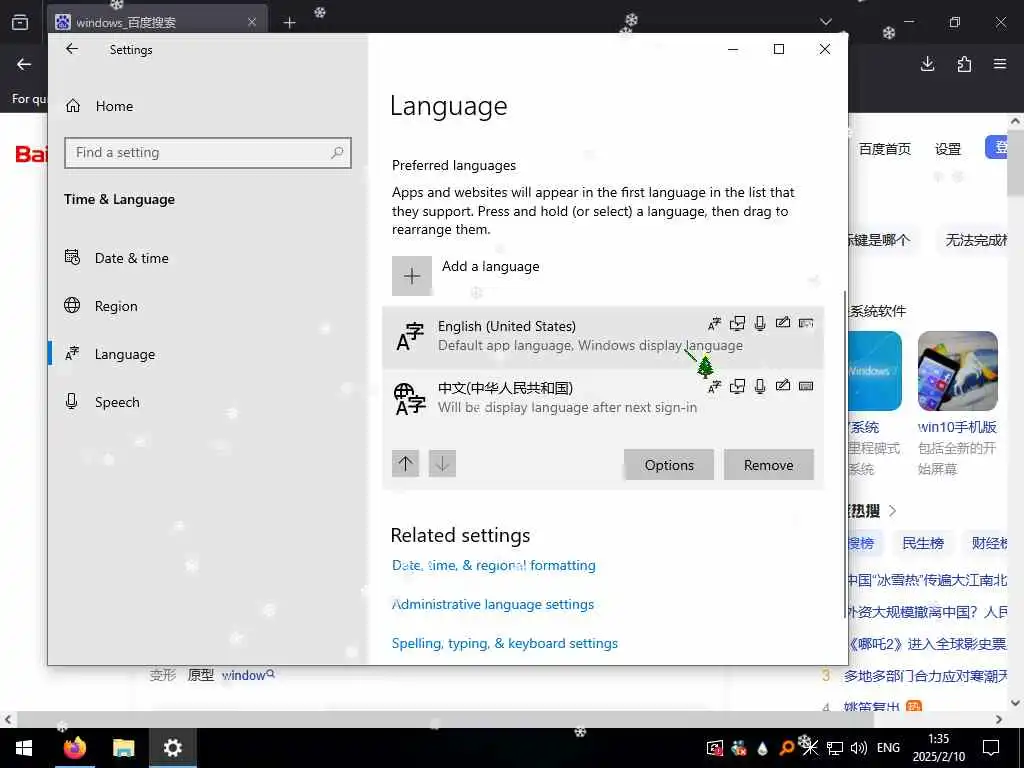Click speech recognition microphone icon on English row

760,323
